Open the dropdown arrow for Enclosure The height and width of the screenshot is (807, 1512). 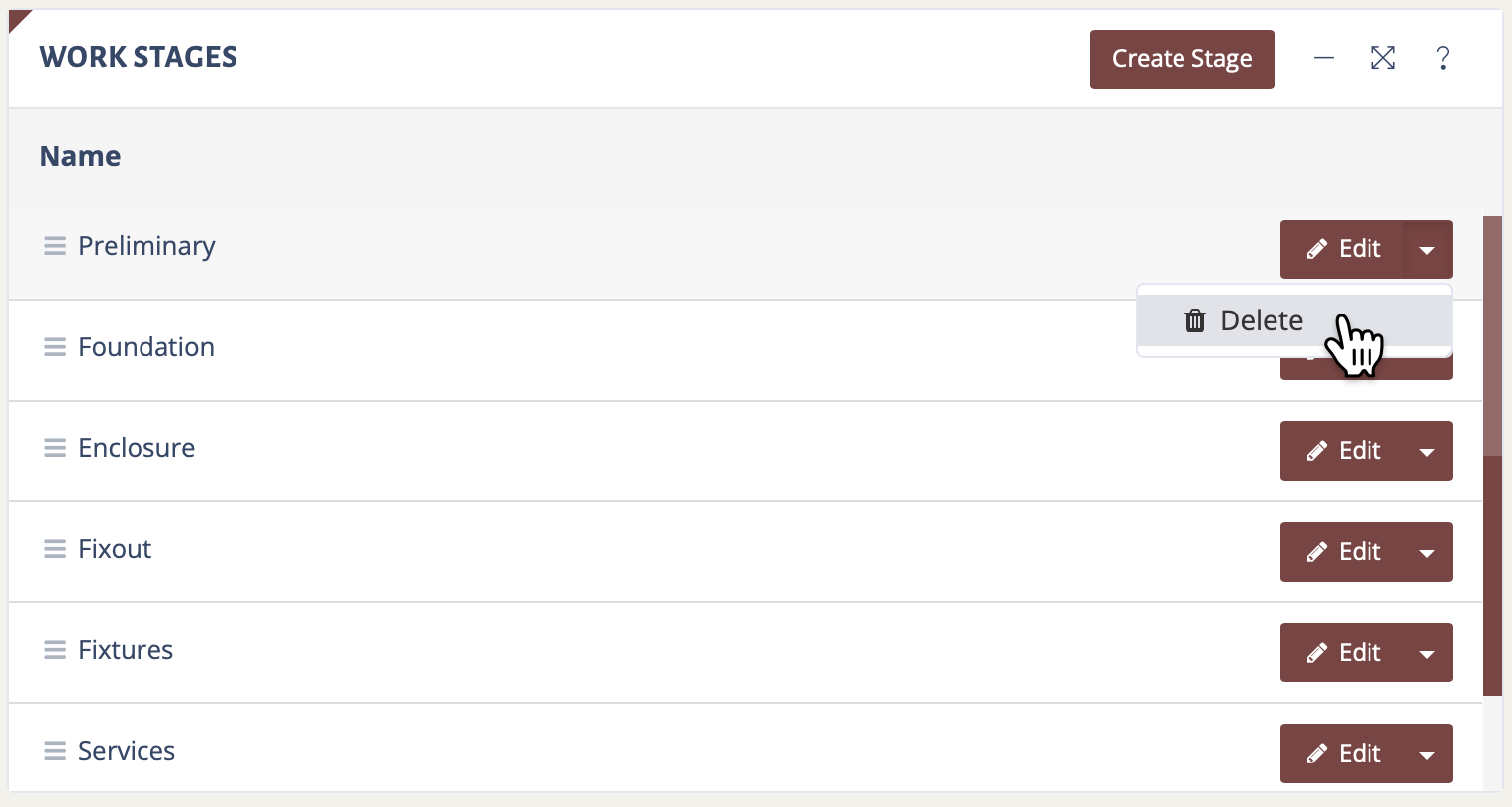pyautogui.click(x=1427, y=452)
